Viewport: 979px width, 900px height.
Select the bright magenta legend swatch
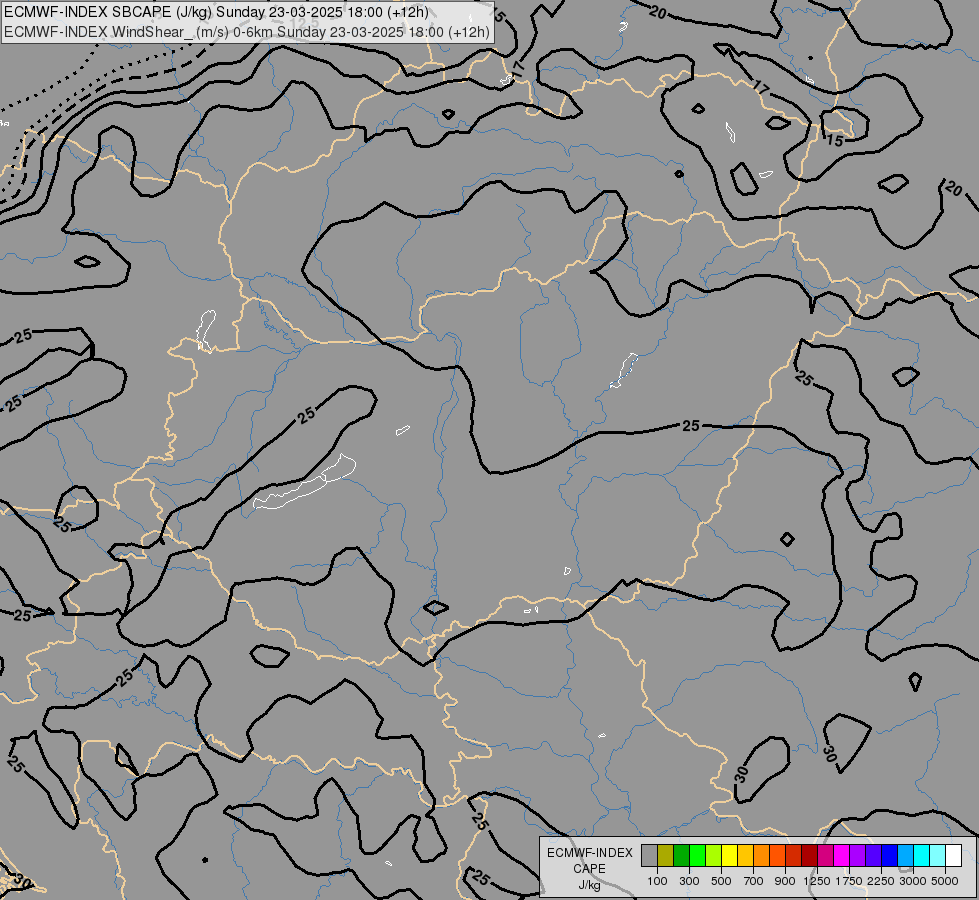click(x=842, y=856)
